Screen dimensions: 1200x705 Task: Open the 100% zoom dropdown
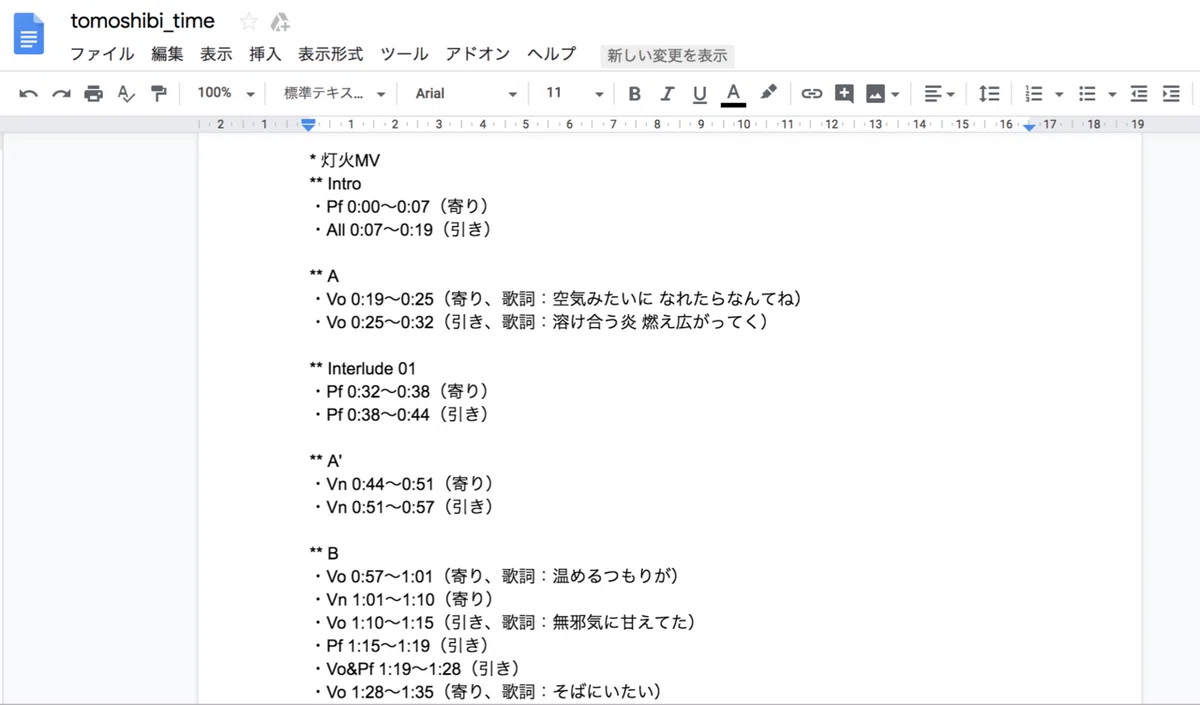click(x=225, y=93)
